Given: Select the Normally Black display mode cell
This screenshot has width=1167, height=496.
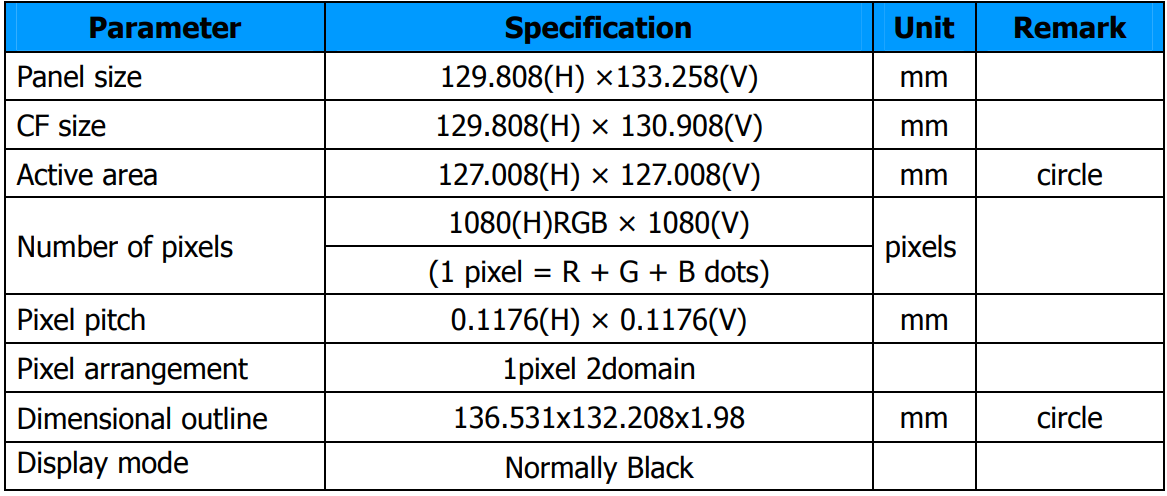Looking at the screenshot, I should (x=598, y=467).
